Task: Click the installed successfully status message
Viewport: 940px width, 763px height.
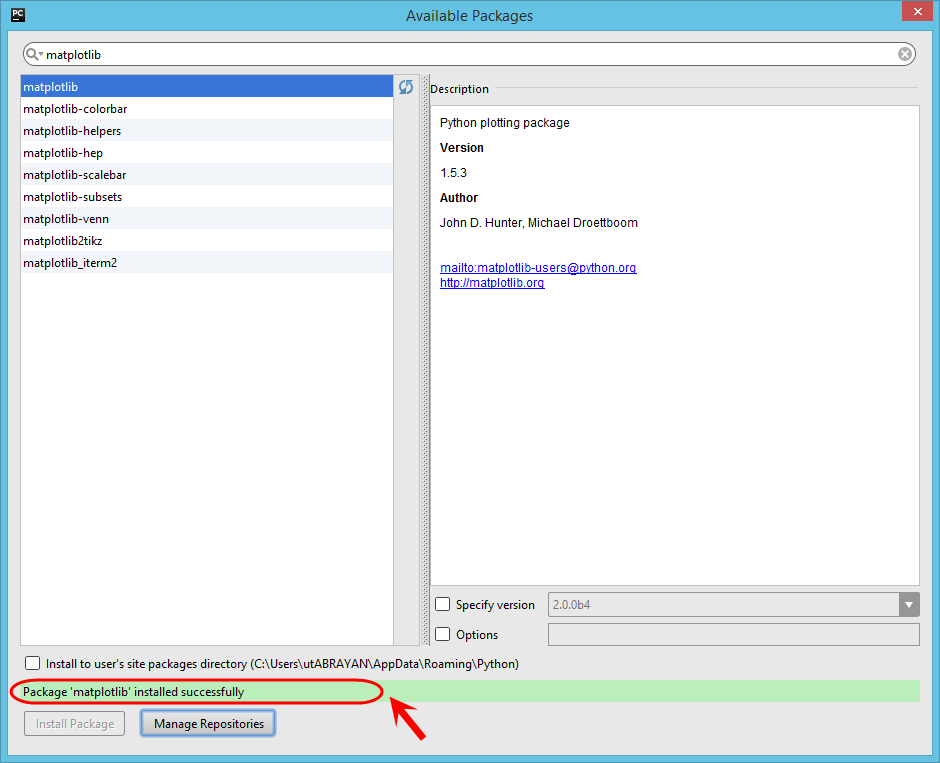Action: click(x=133, y=692)
